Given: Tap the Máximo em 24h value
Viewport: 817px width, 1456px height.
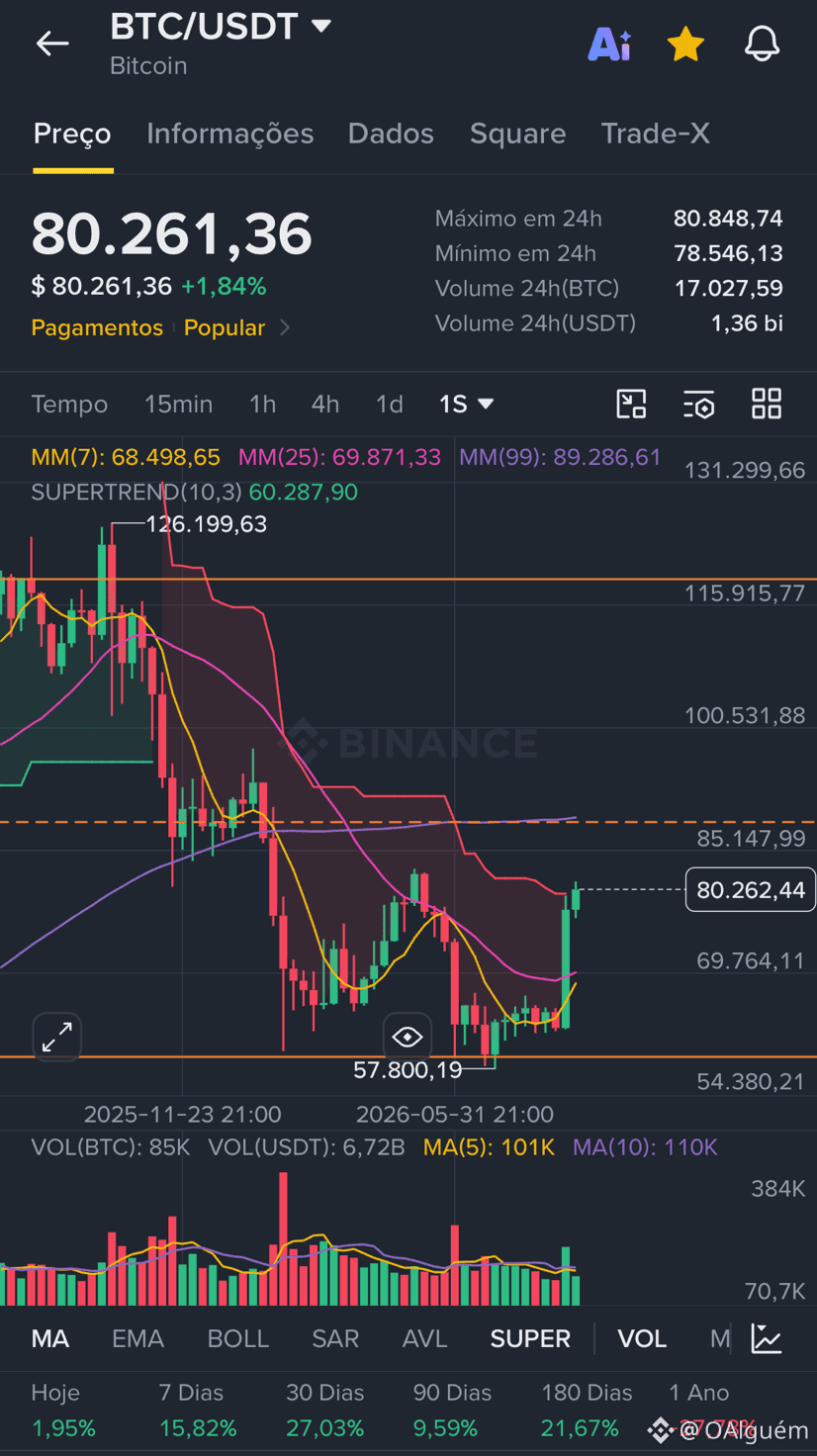Looking at the screenshot, I should click(728, 219).
